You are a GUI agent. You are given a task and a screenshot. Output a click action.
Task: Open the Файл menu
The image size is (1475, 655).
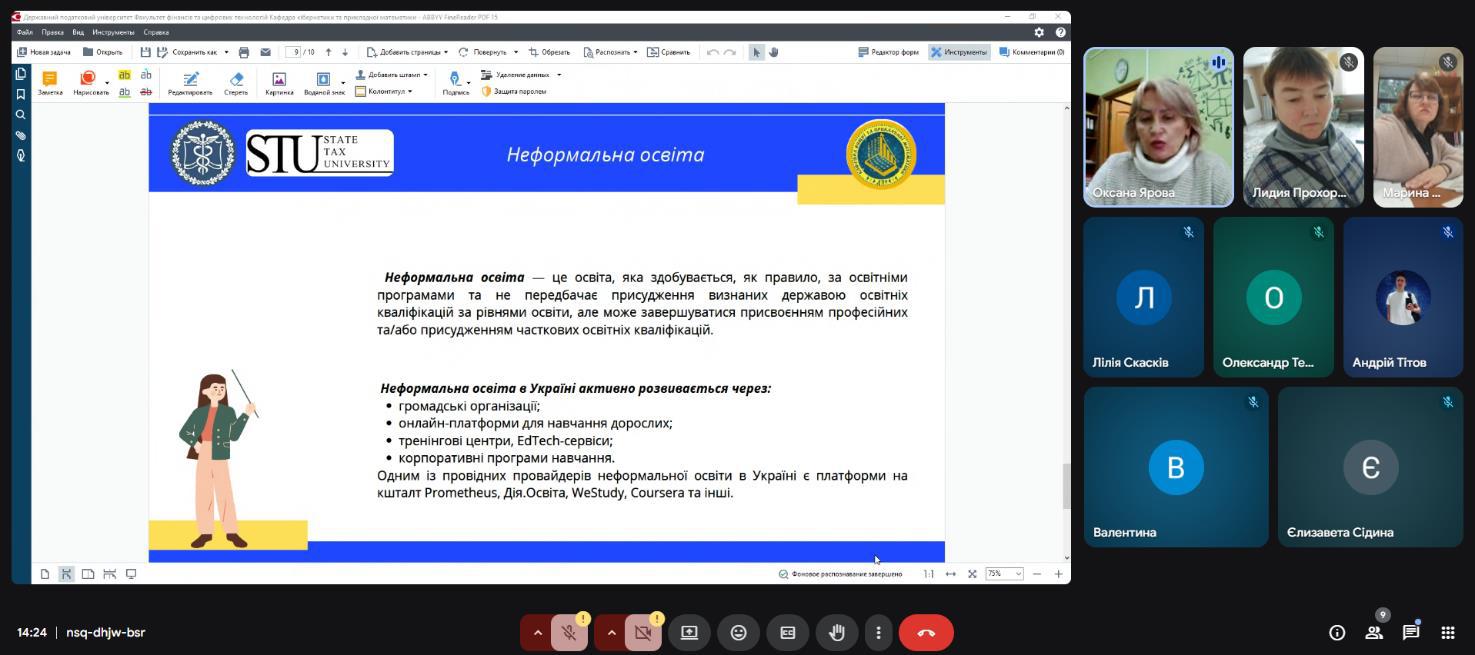[x=24, y=32]
